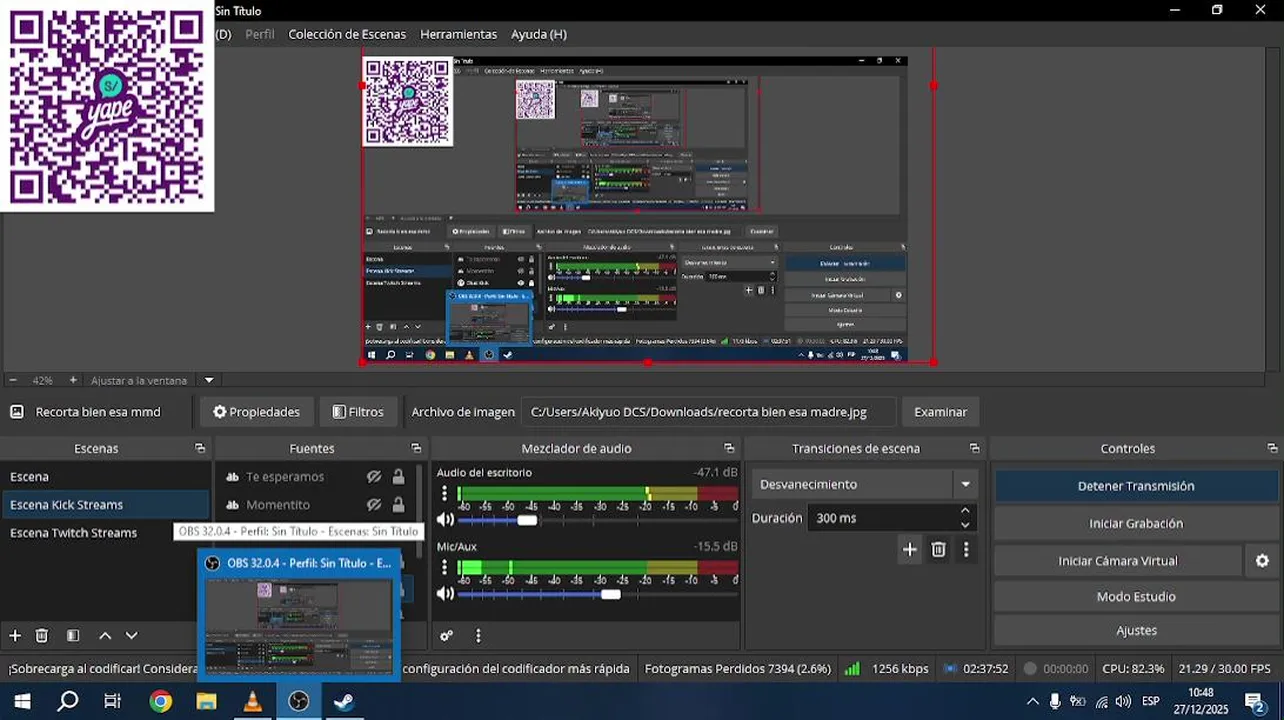This screenshot has height=720, width=1284.
Task: Undock the Transiciones de escena panel
Action: point(974,448)
